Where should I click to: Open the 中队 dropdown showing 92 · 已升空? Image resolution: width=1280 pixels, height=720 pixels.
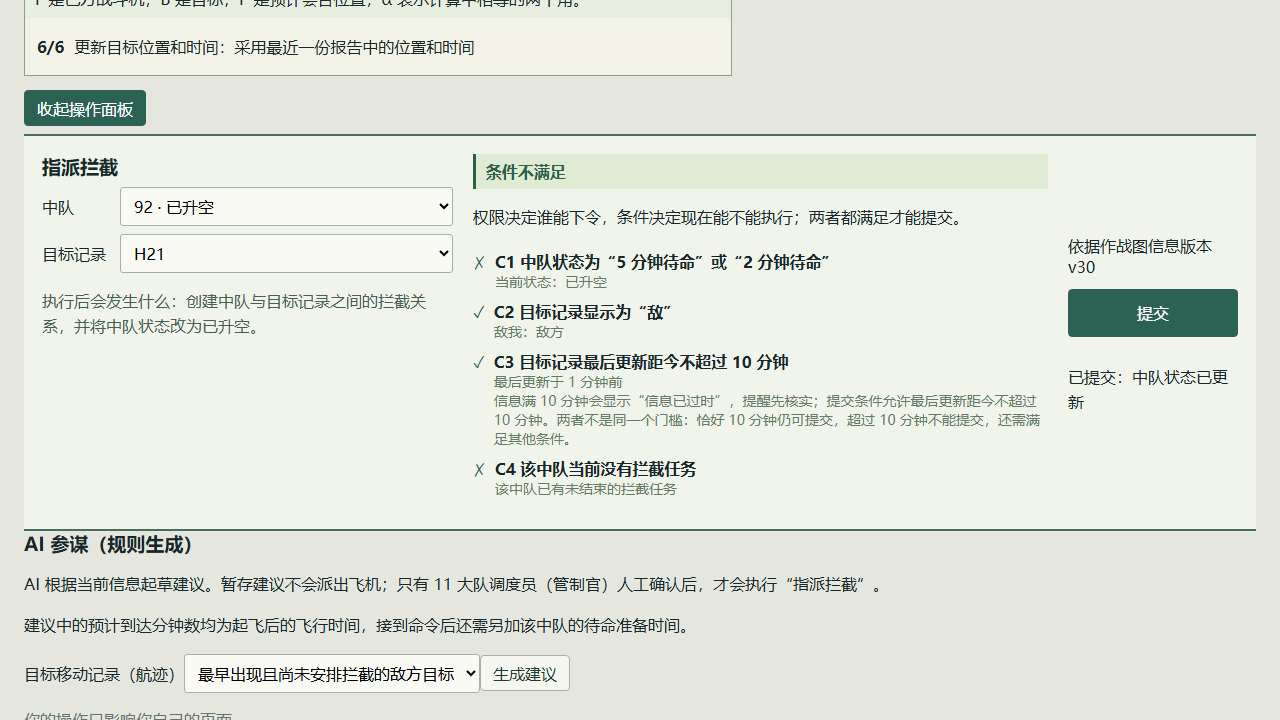[286, 207]
